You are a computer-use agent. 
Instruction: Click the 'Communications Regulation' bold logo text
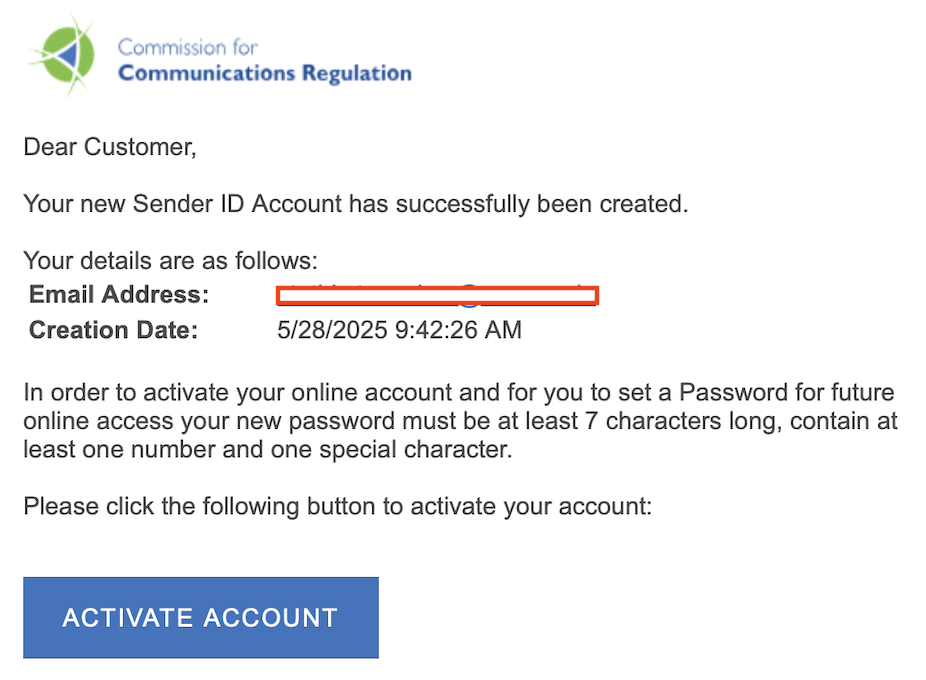(x=265, y=73)
